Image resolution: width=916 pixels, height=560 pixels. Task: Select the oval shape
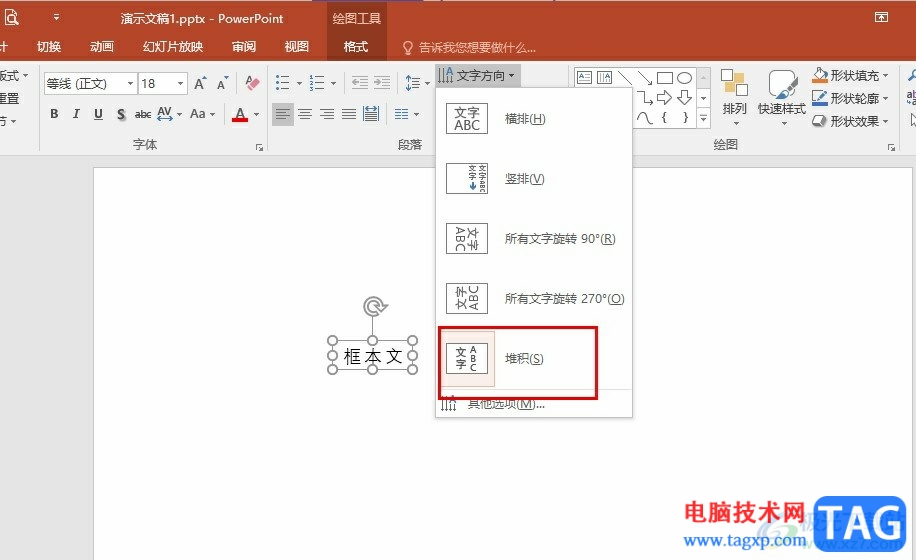685,77
